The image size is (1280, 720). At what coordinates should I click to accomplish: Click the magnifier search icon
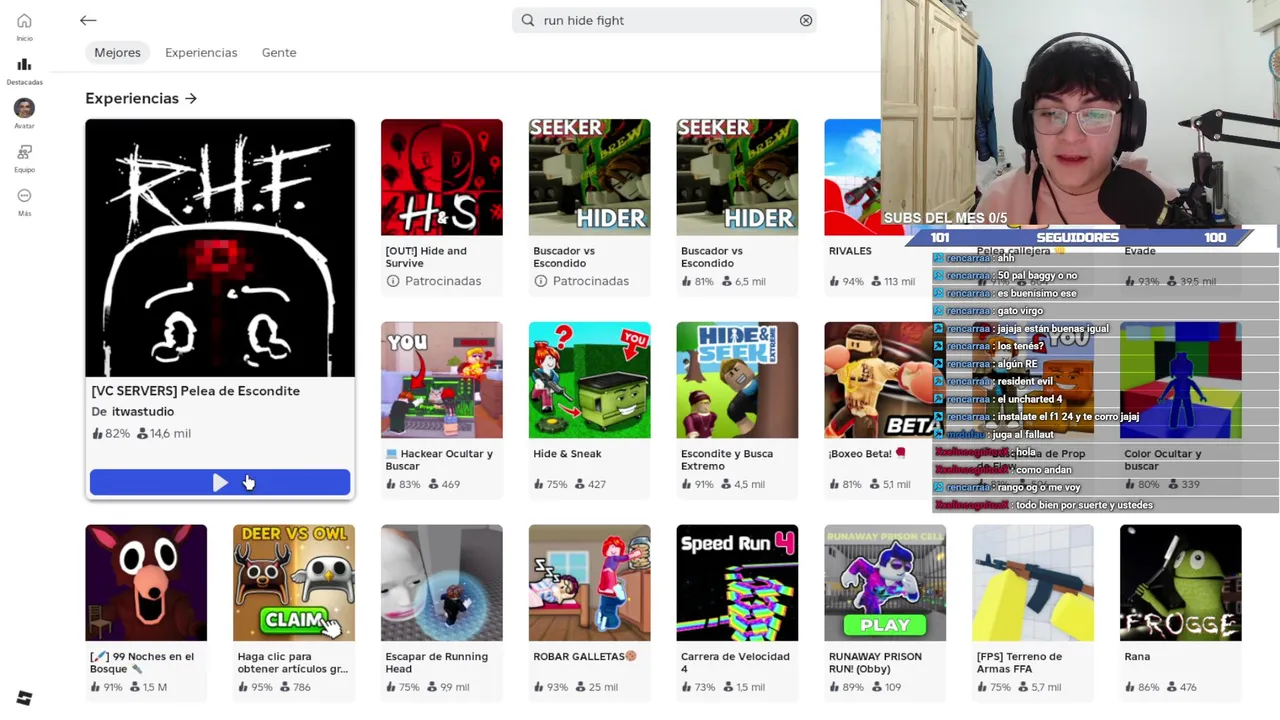tap(528, 20)
